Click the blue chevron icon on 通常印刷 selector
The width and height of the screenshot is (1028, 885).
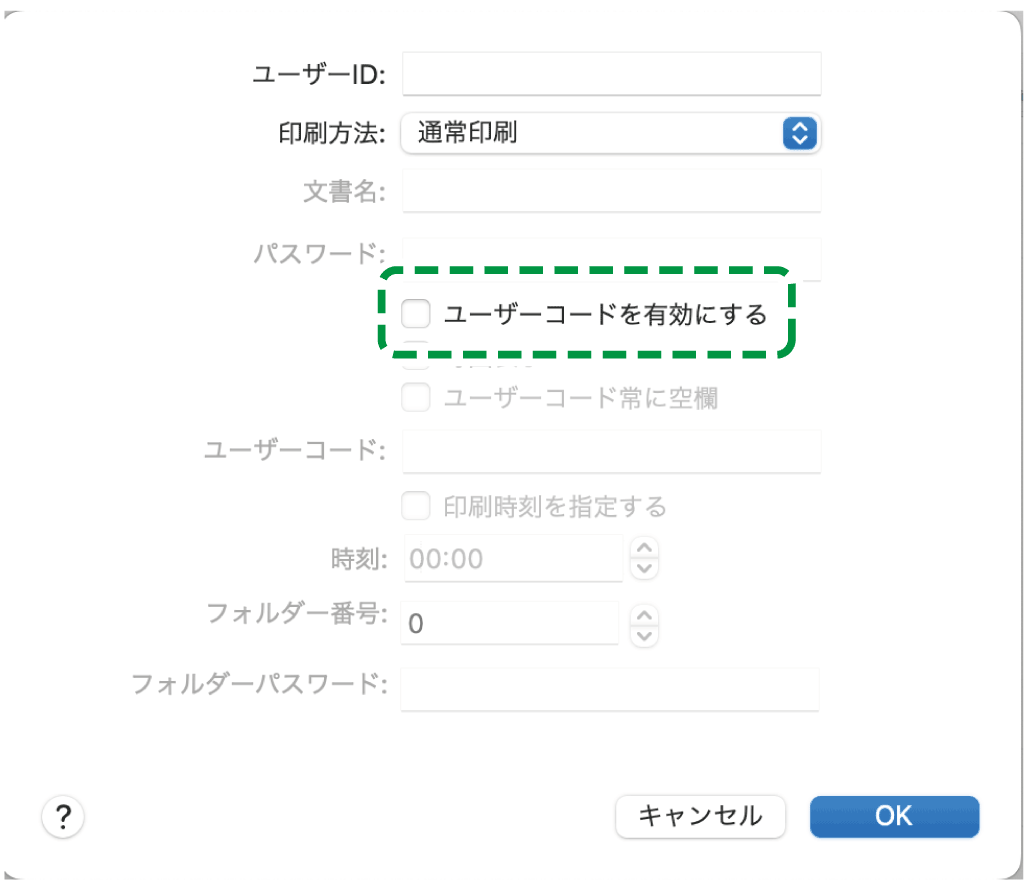click(799, 133)
